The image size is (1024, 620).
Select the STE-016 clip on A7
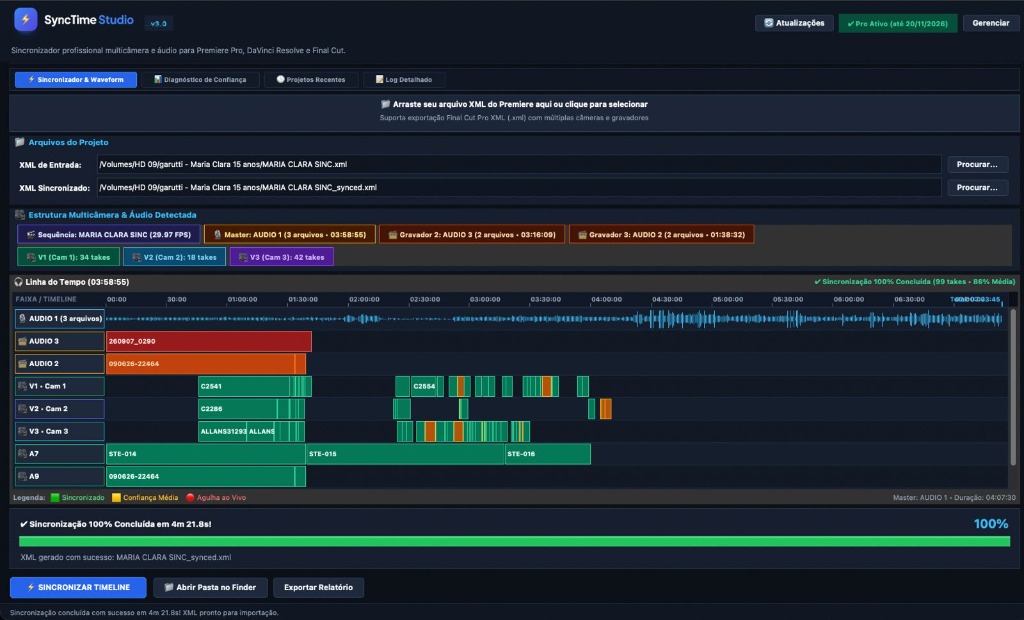548,454
